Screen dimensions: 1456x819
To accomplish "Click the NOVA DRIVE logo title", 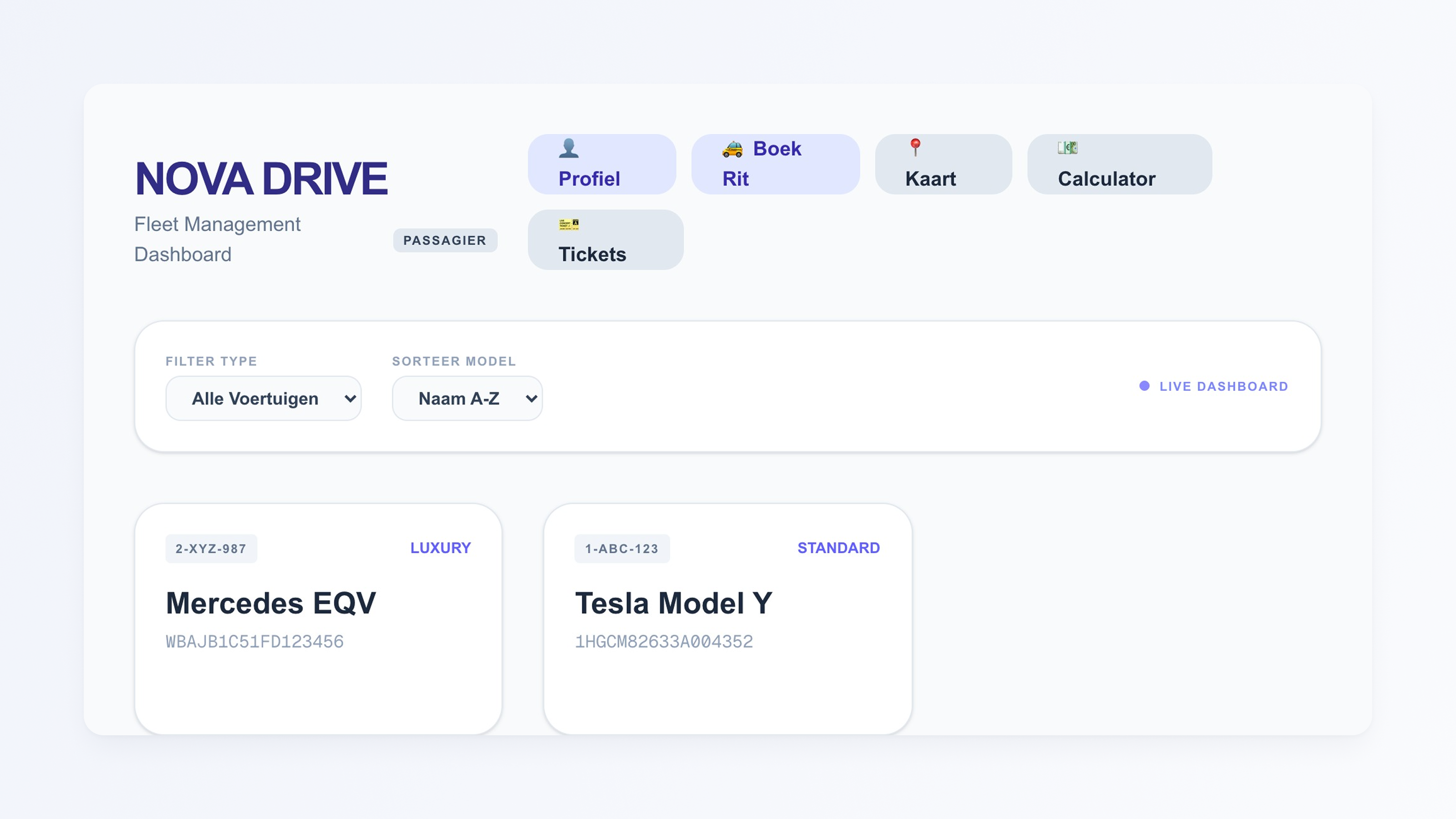I will coord(261,179).
